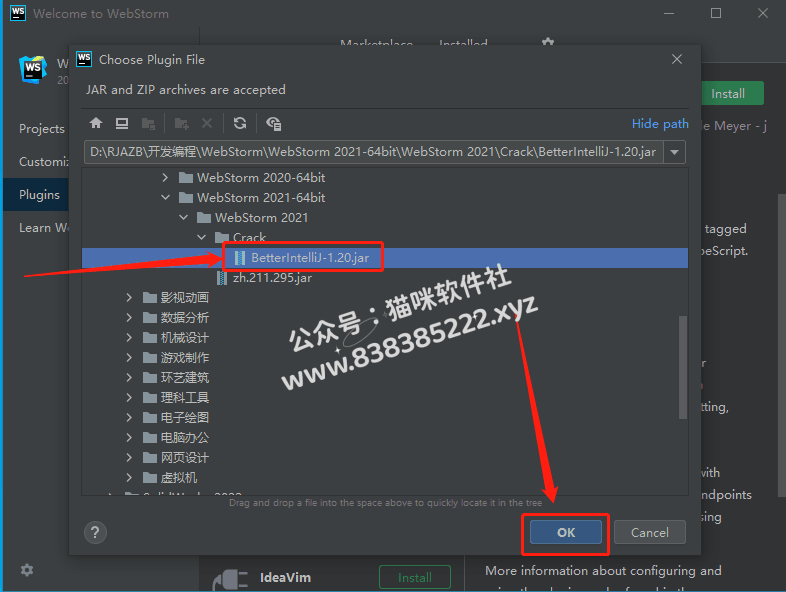Open the path history dropdown
This screenshot has height=592, width=786.
674,152
